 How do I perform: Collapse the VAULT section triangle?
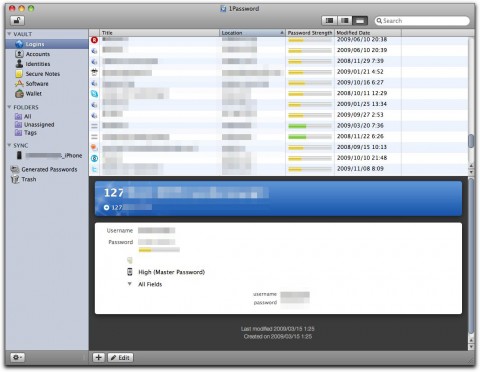[9, 34]
